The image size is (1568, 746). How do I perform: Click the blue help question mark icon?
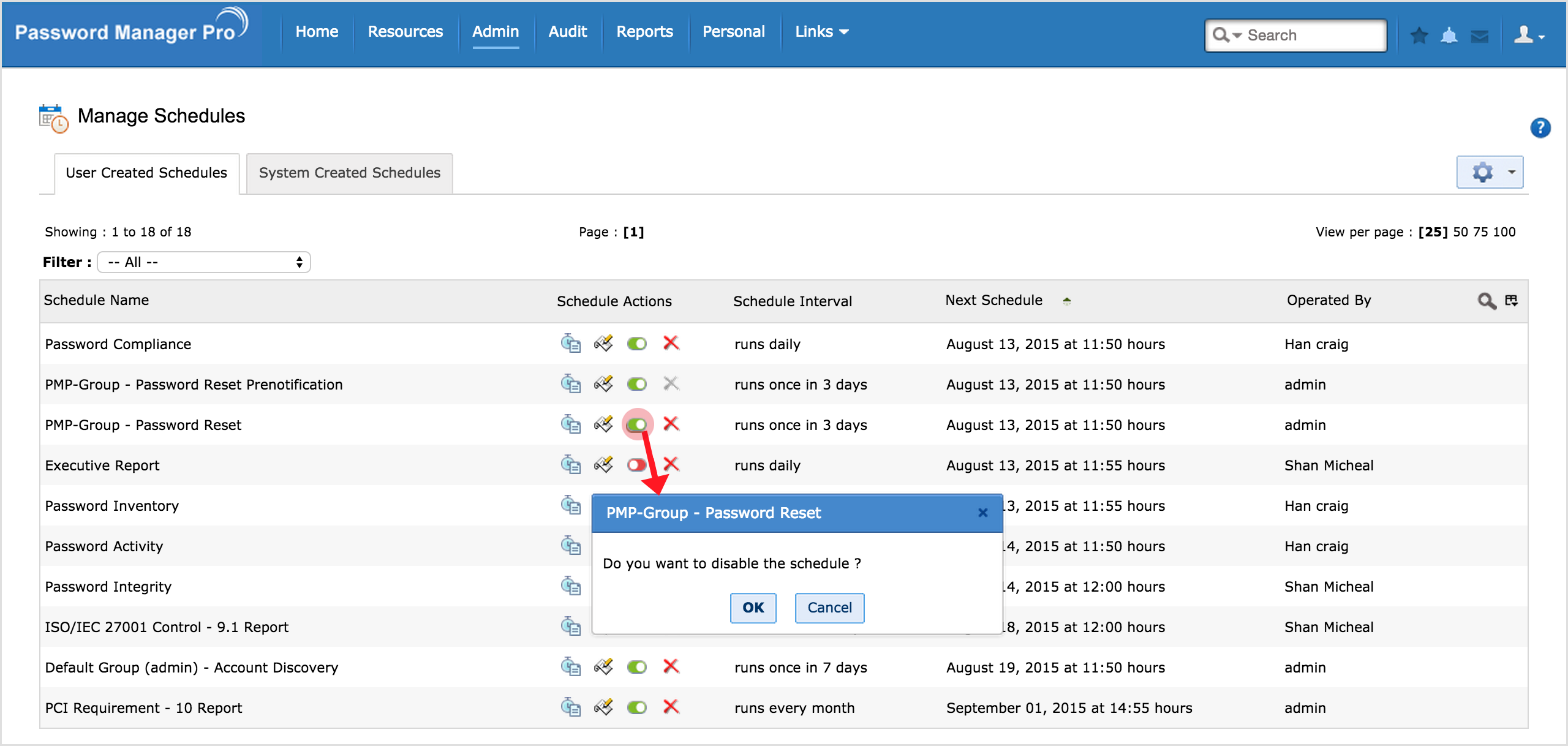coord(1540,127)
